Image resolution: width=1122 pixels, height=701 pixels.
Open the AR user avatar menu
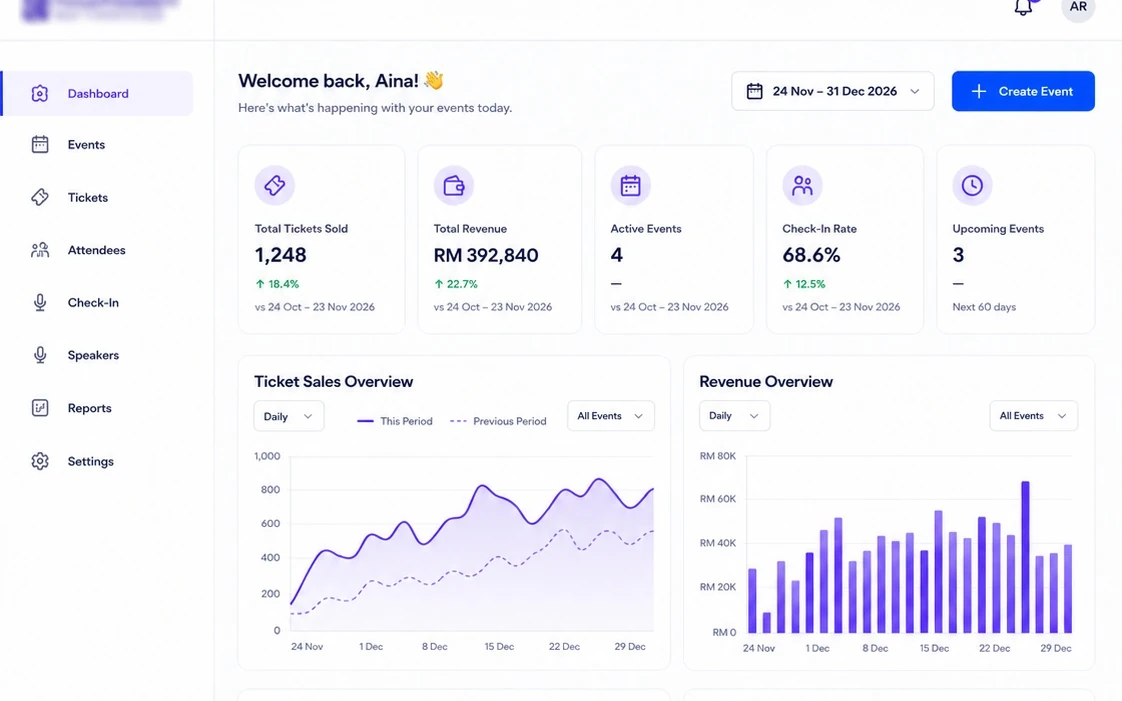pos(1078,8)
